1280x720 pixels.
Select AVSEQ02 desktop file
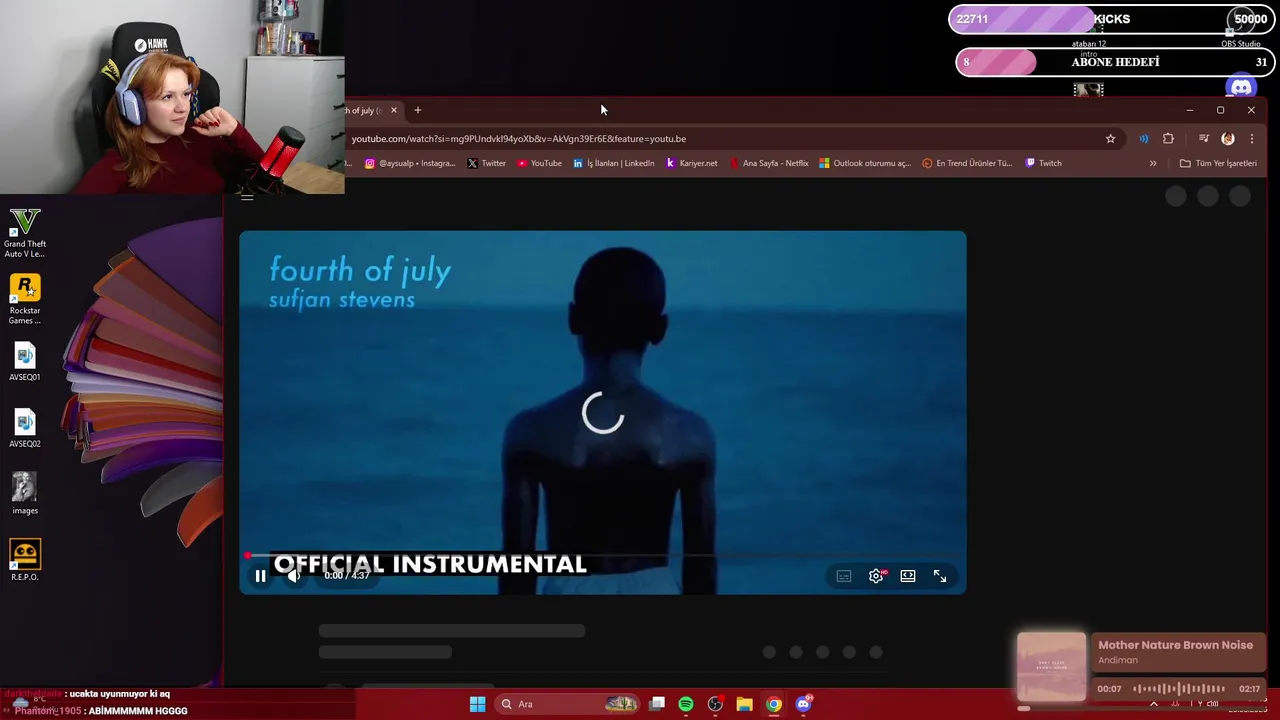point(25,428)
